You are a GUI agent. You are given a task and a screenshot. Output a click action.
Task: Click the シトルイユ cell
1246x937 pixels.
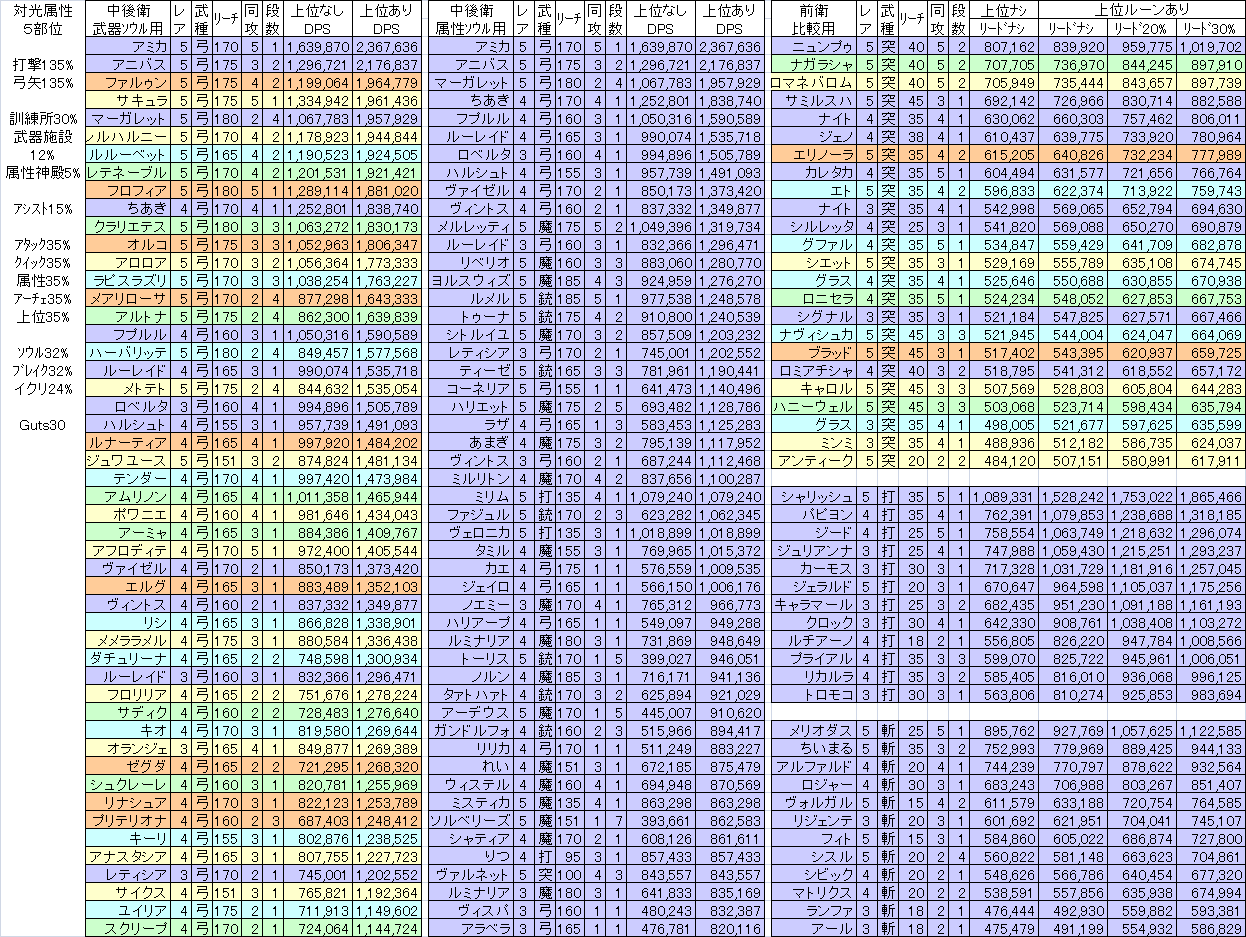point(471,335)
